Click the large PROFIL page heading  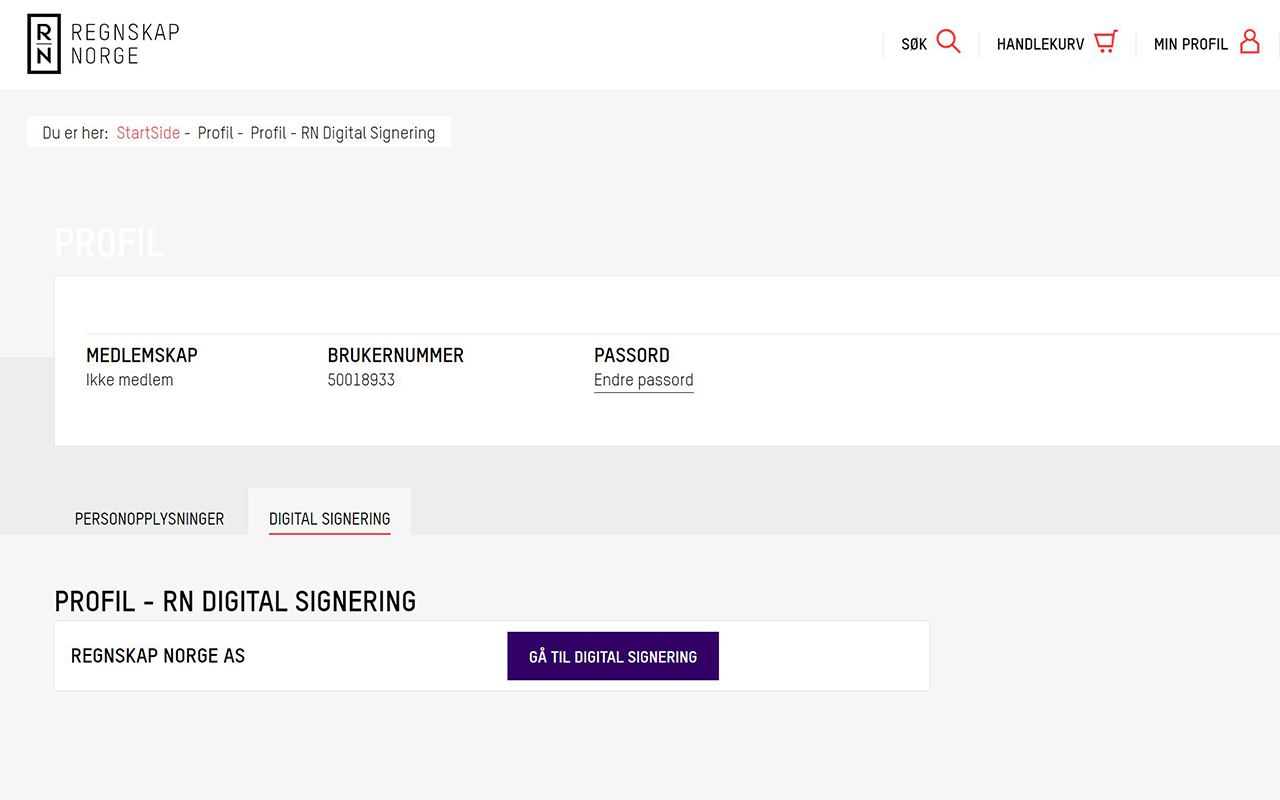tap(109, 243)
